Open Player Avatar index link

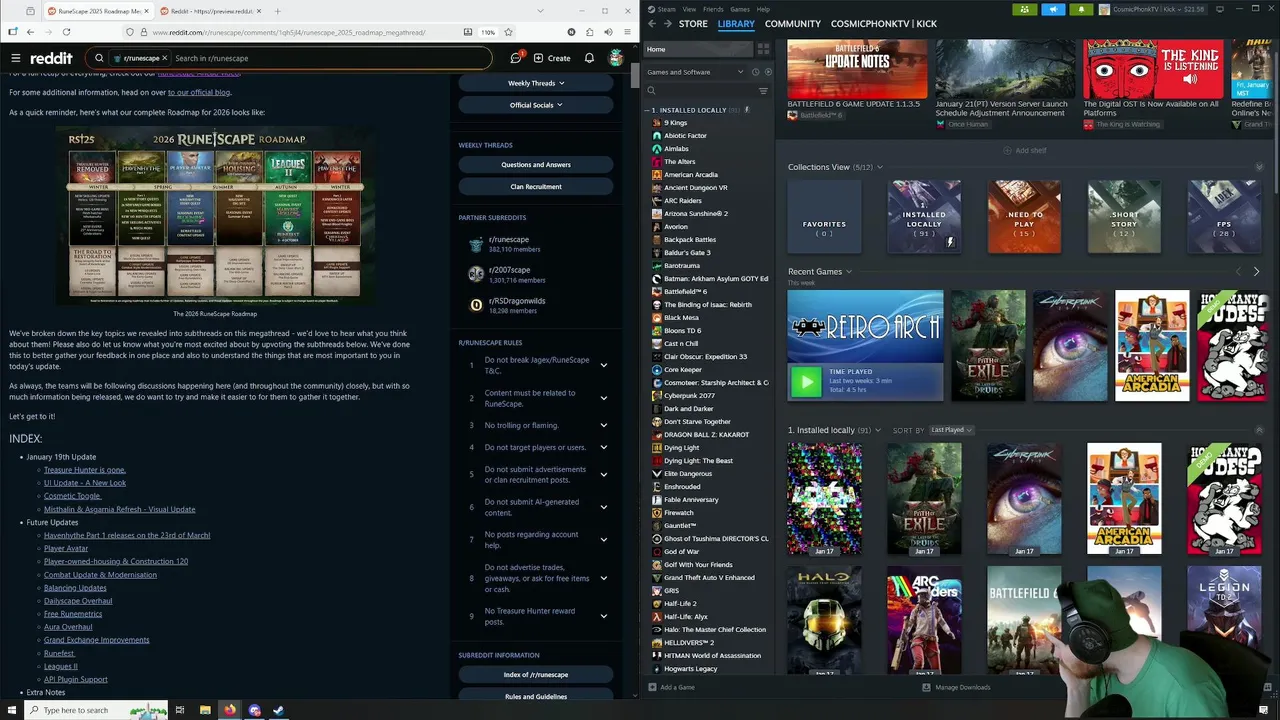[66, 548]
